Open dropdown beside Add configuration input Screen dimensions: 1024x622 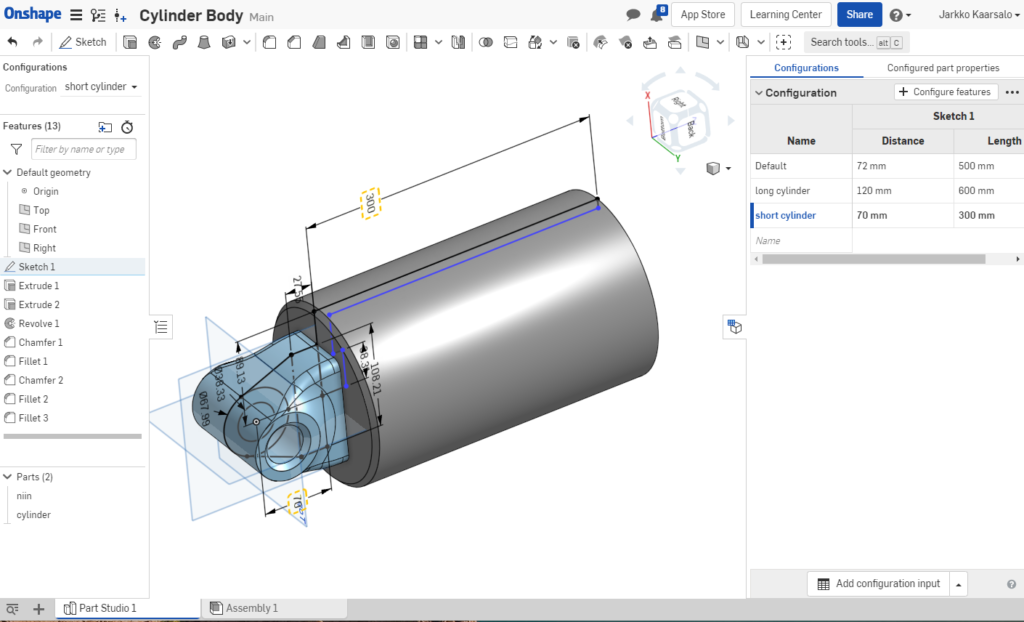pos(958,584)
